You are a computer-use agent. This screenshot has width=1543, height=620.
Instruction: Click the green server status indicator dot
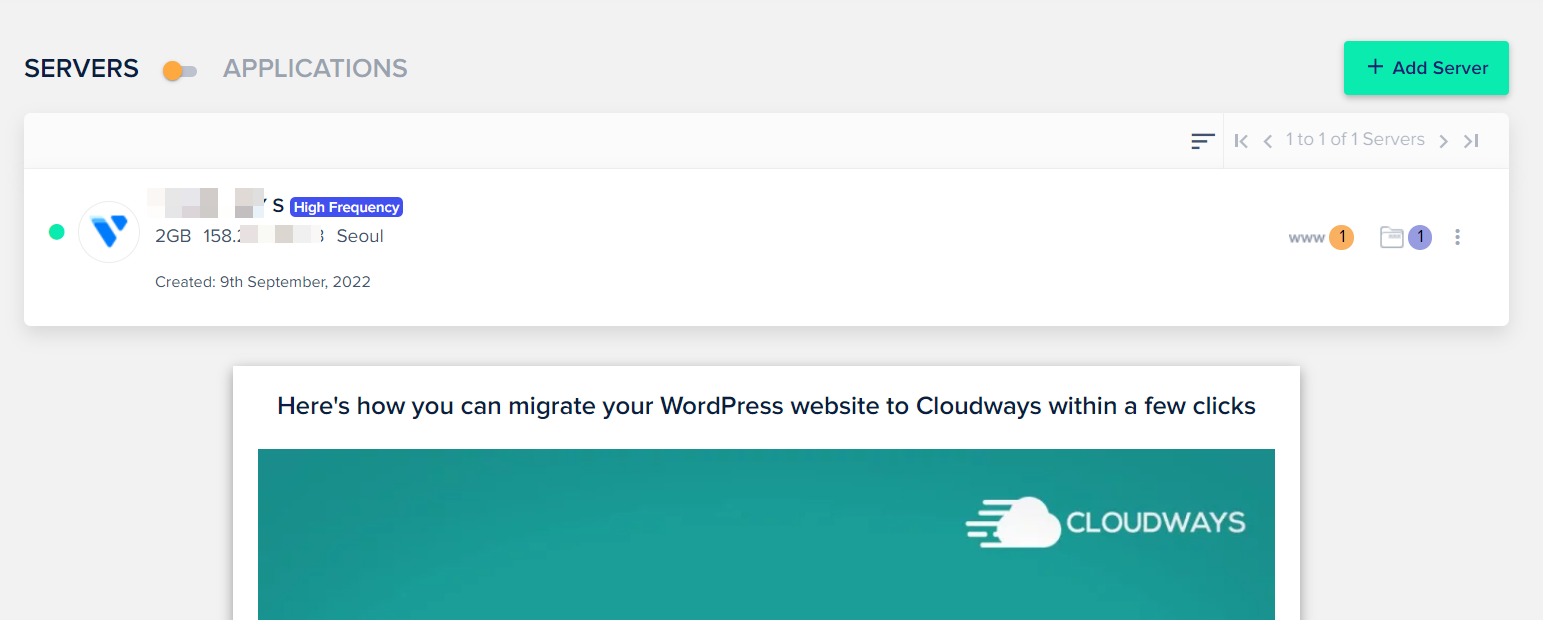coord(57,231)
